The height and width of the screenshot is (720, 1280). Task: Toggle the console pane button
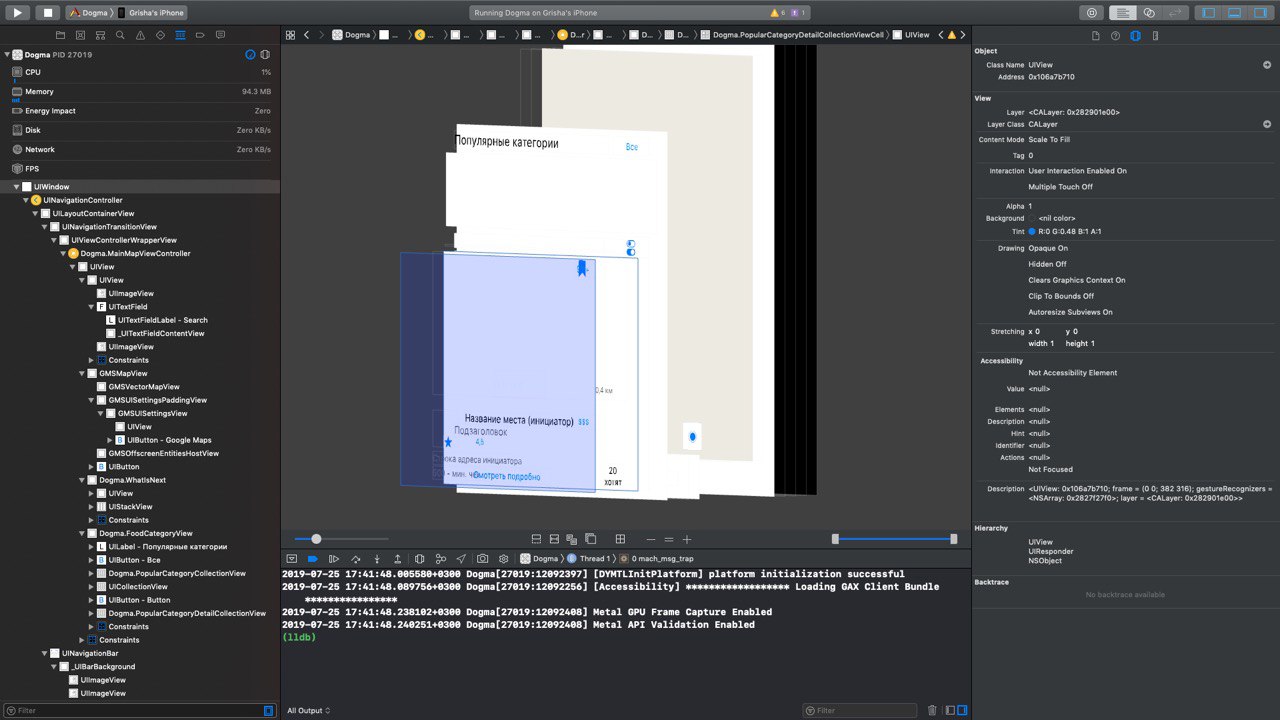963,710
